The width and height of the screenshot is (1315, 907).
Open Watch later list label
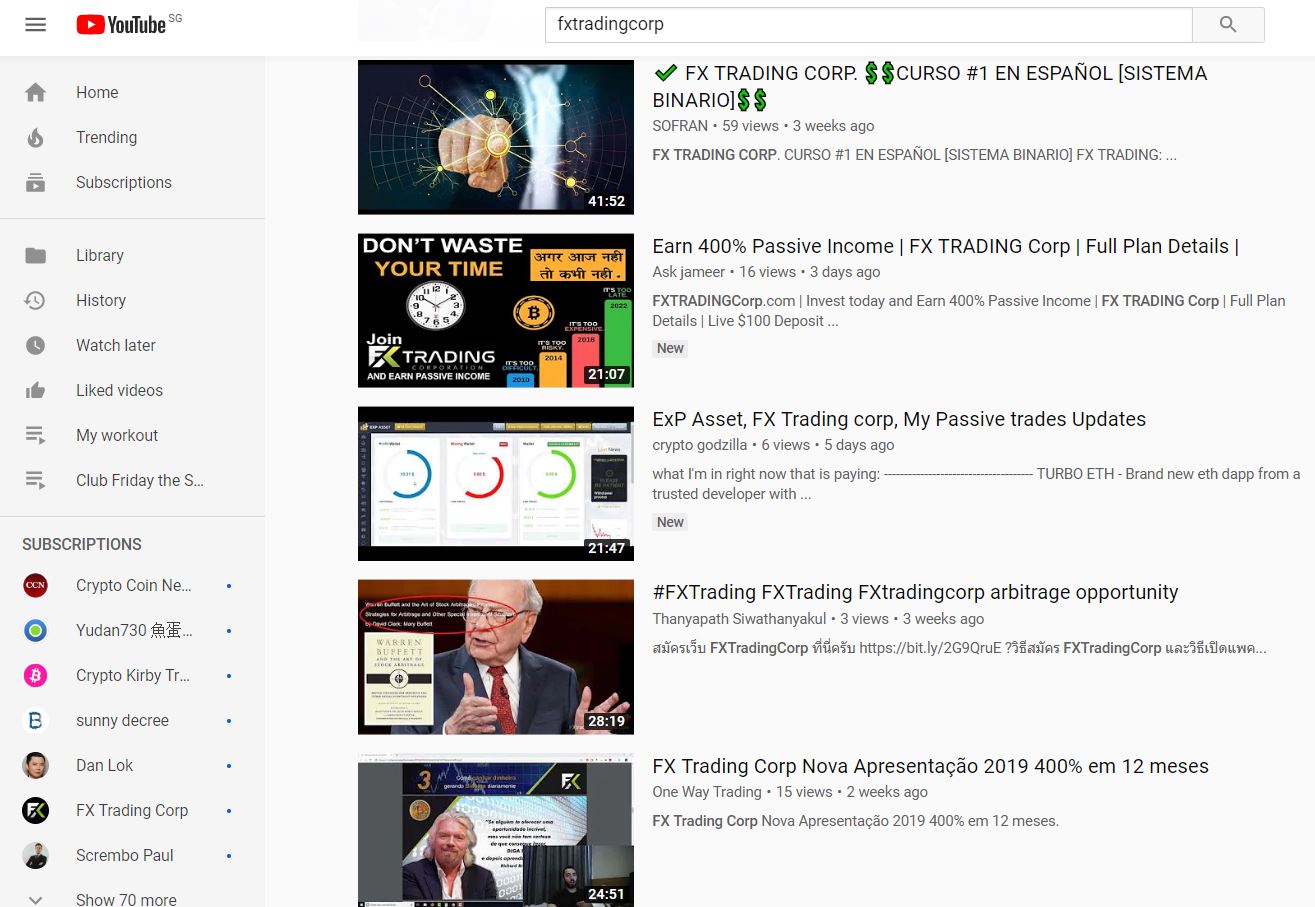pos(116,345)
